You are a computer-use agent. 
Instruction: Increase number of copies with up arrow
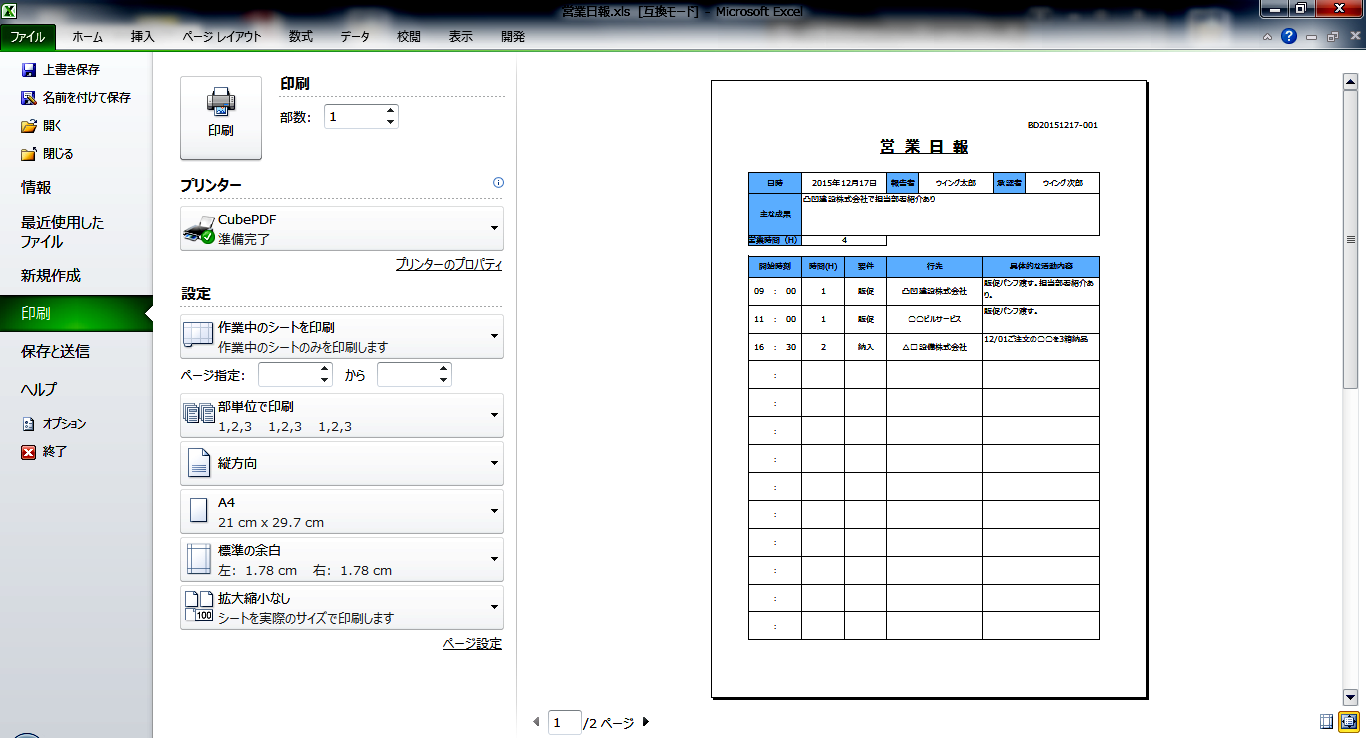tap(390, 111)
